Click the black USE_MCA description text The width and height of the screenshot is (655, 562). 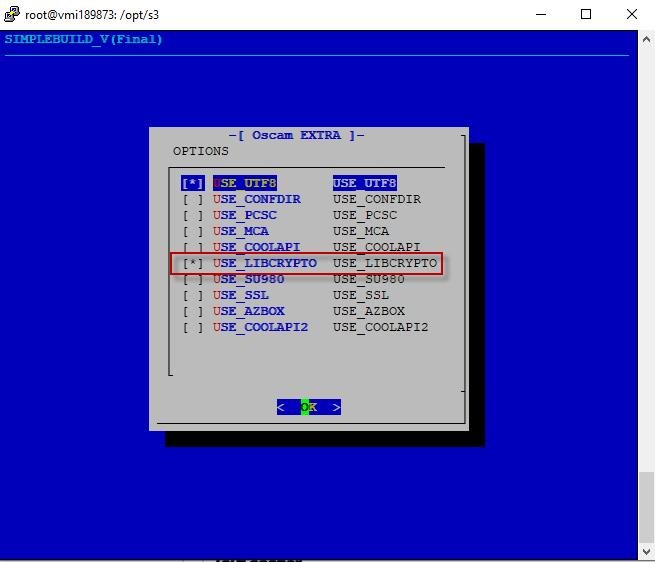point(361,231)
